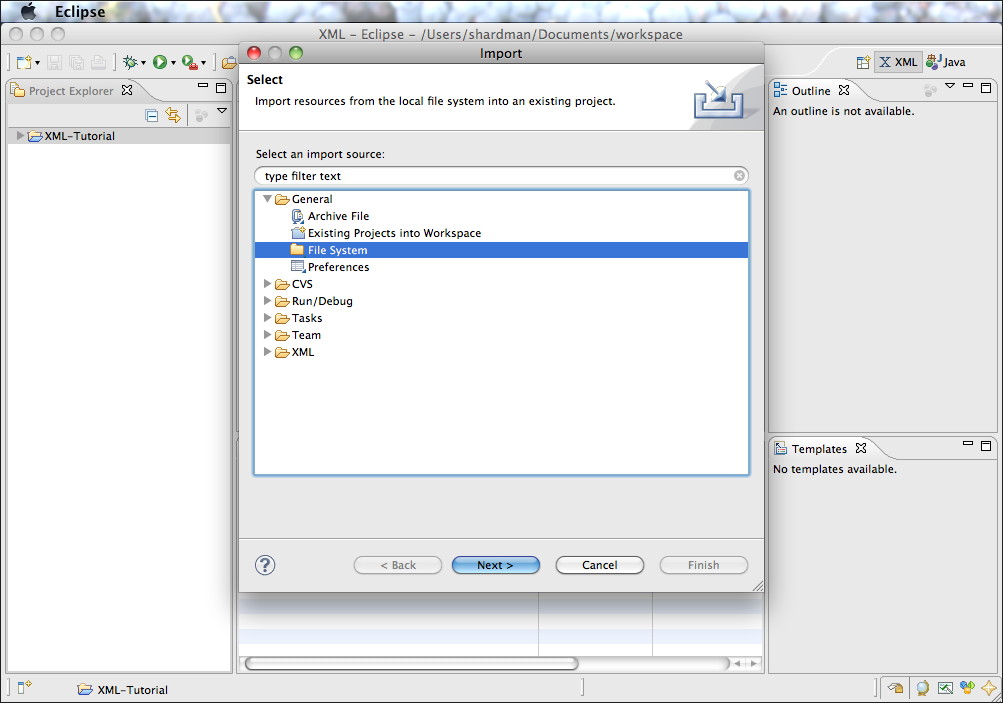Close the Outline view

pos(844,90)
